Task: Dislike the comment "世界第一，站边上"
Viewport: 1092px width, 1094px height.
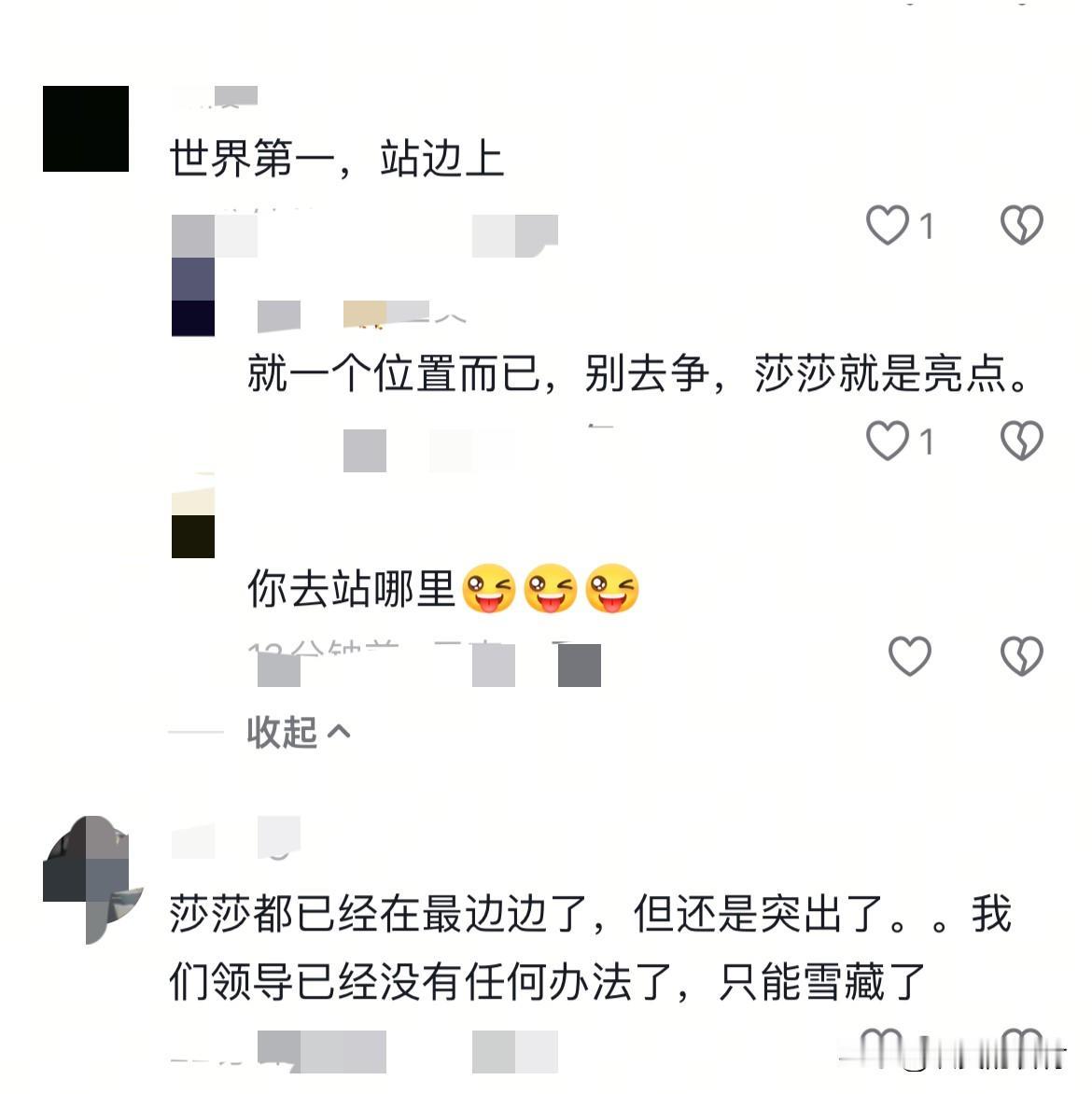Action: coord(1021,225)
